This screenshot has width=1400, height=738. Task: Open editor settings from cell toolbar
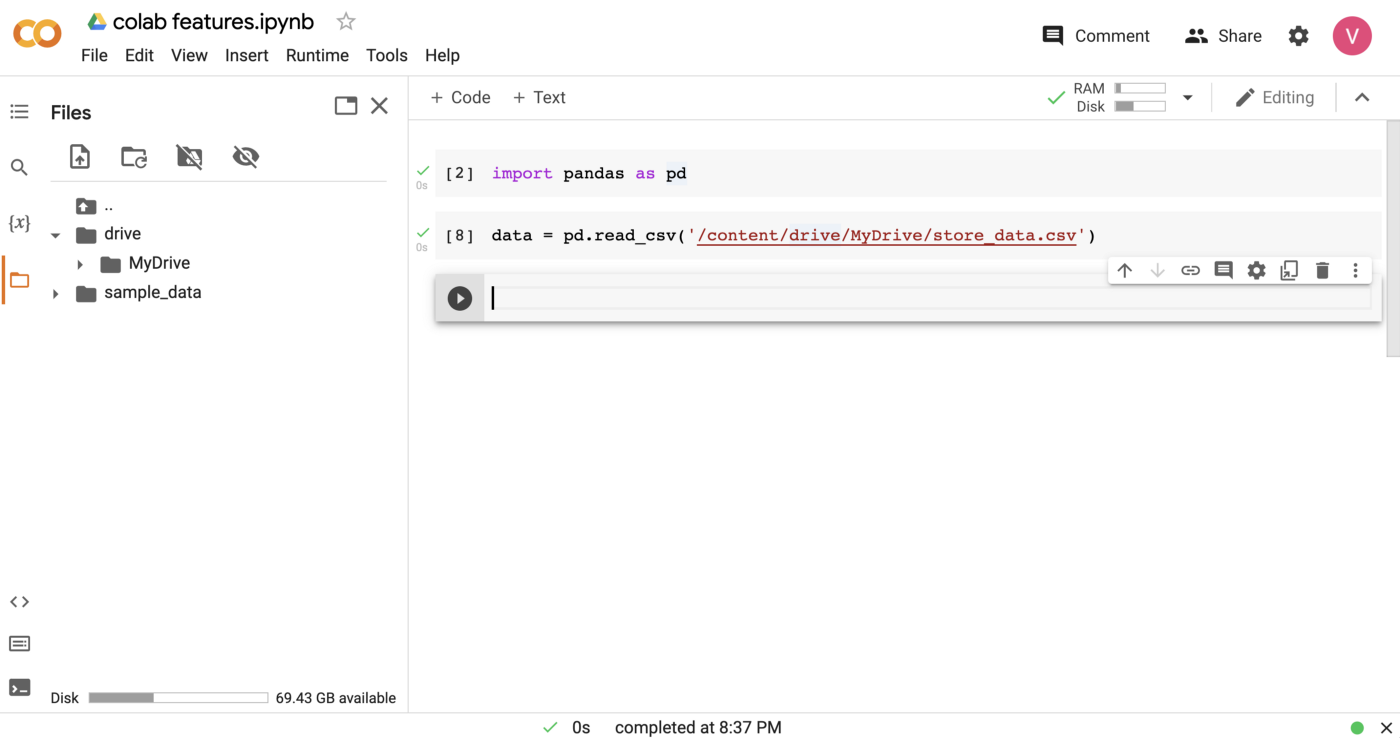pos(1256,270)
